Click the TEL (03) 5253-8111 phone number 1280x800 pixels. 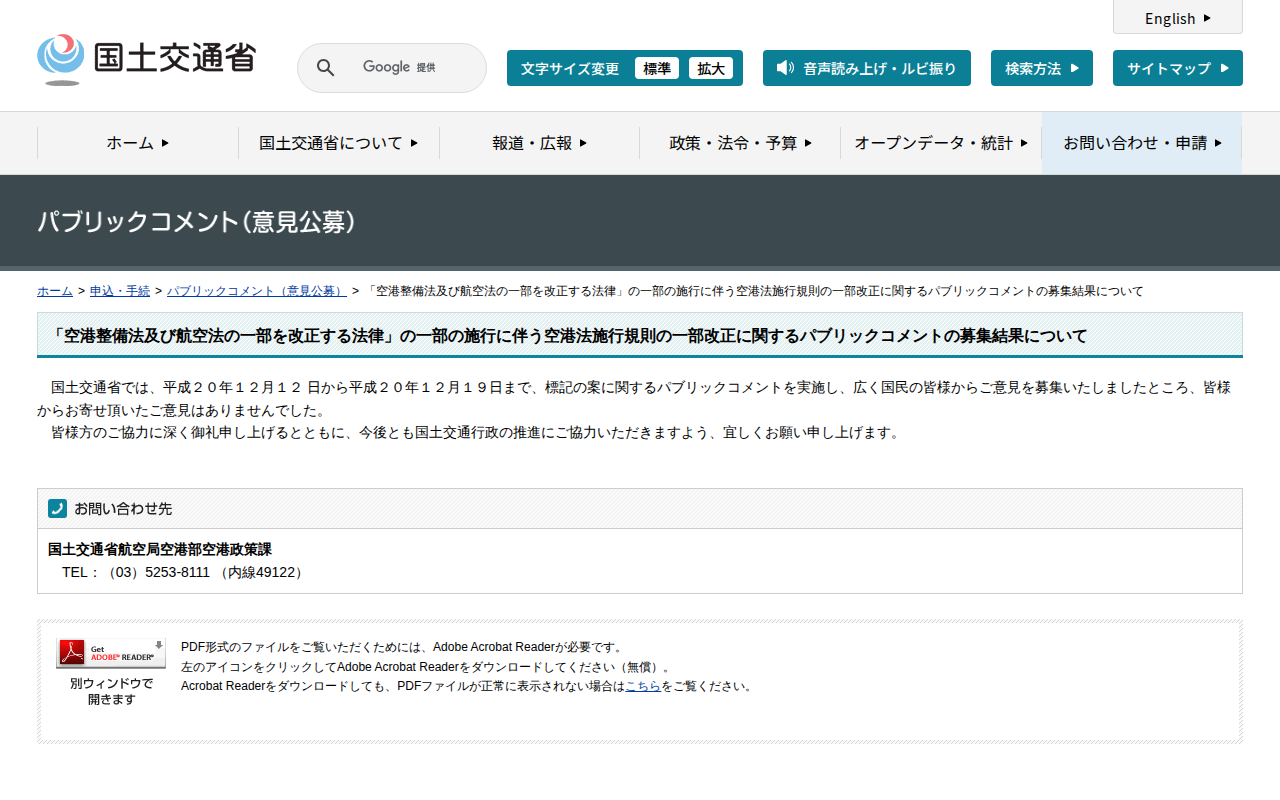click(182, 572)
